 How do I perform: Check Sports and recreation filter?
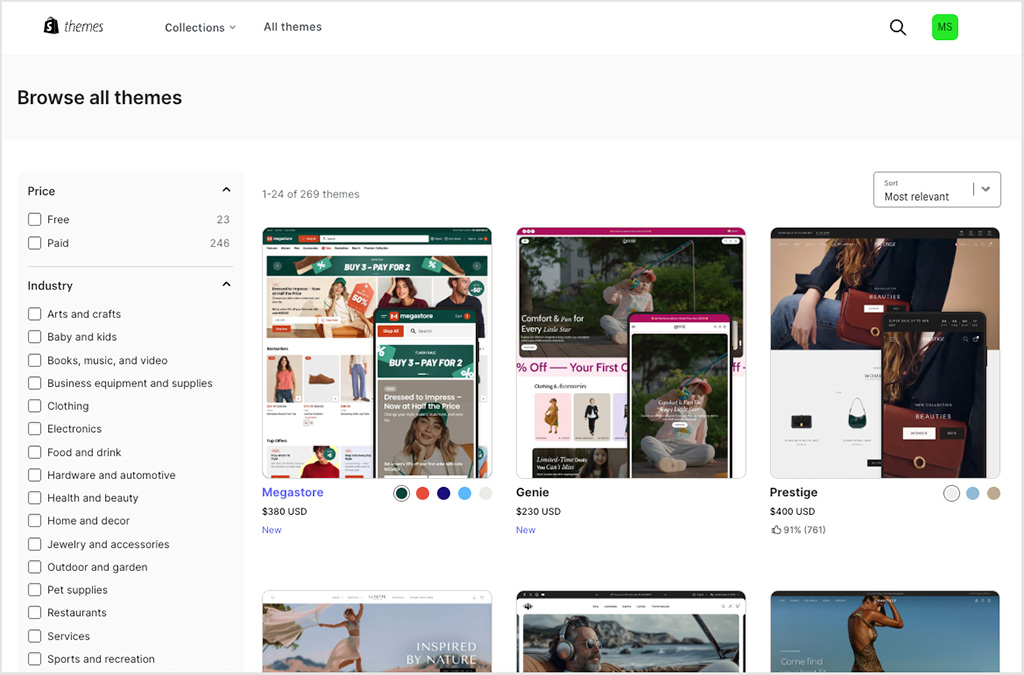(x=35, y=659)
